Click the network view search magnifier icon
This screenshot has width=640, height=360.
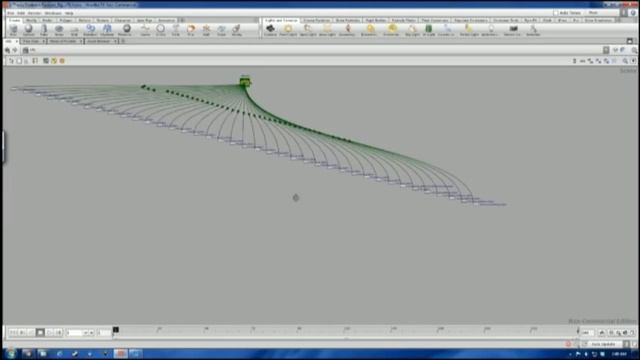[625, 61]
